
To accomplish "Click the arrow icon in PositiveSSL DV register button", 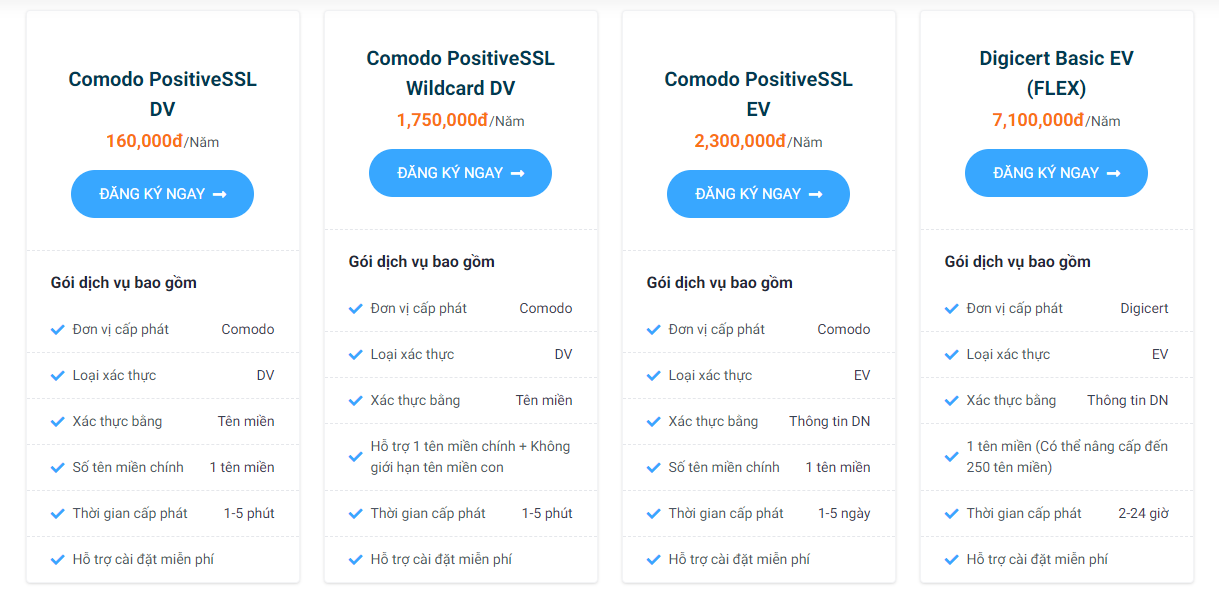I will point(219,194).
